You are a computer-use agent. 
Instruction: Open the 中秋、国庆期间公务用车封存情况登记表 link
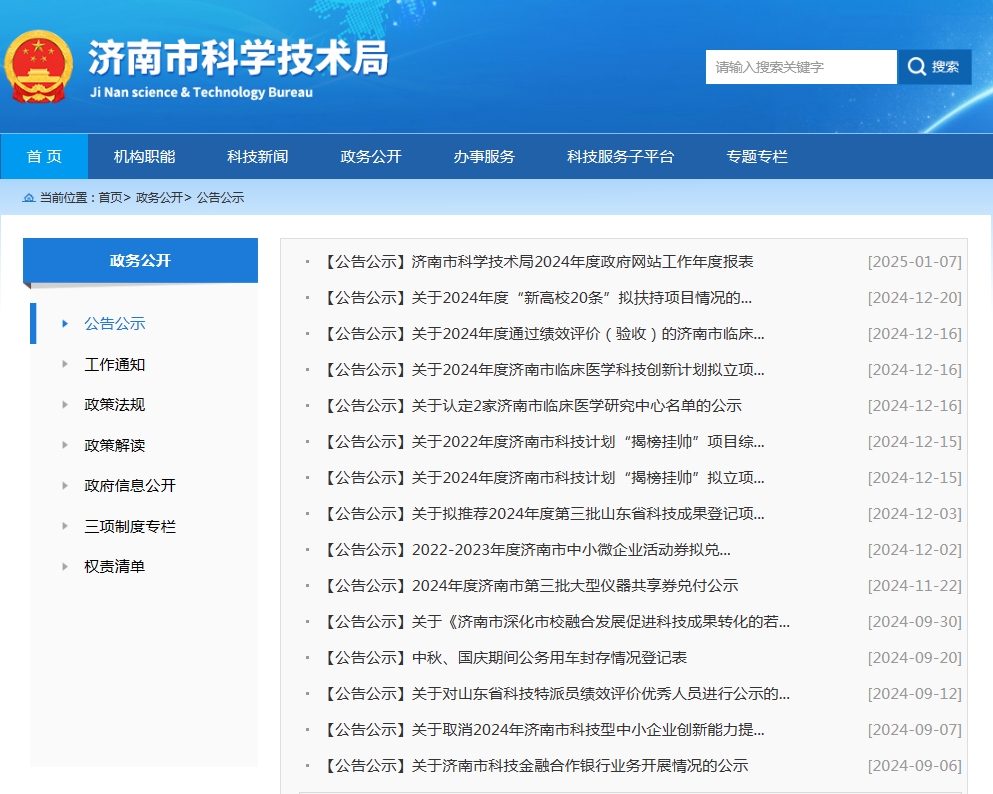tap(549, 658)
